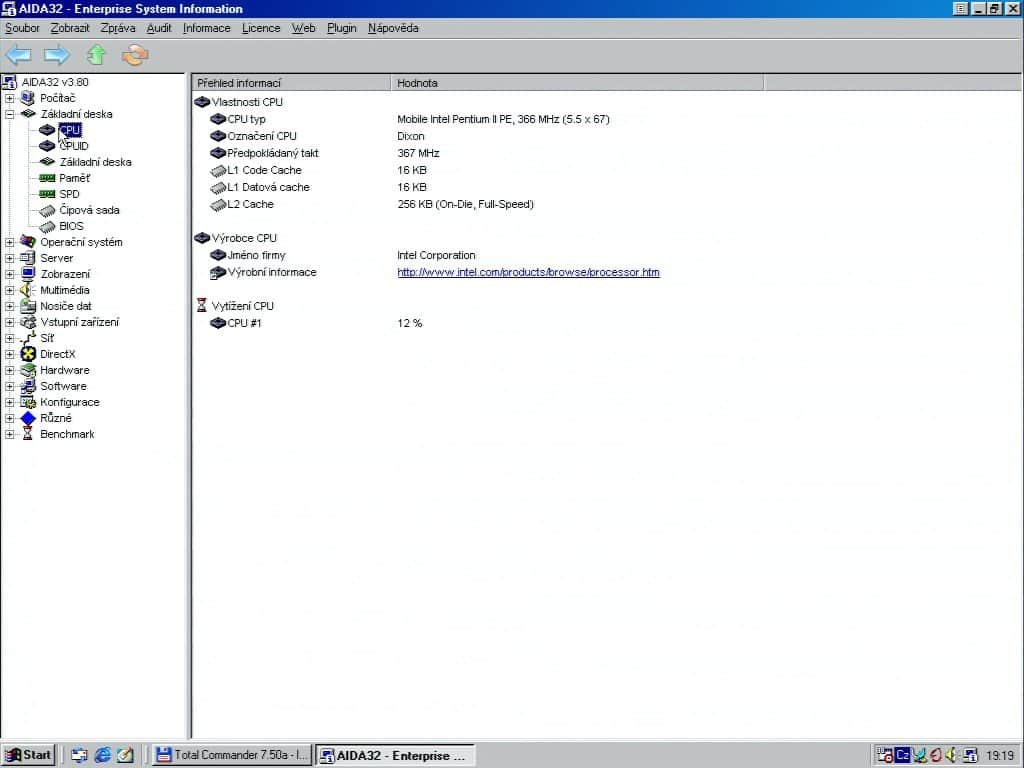Viewport: 1024px width, 768px height.
Task: Go forward with the right arrow toolbar icon
Action: pos(57,55)
